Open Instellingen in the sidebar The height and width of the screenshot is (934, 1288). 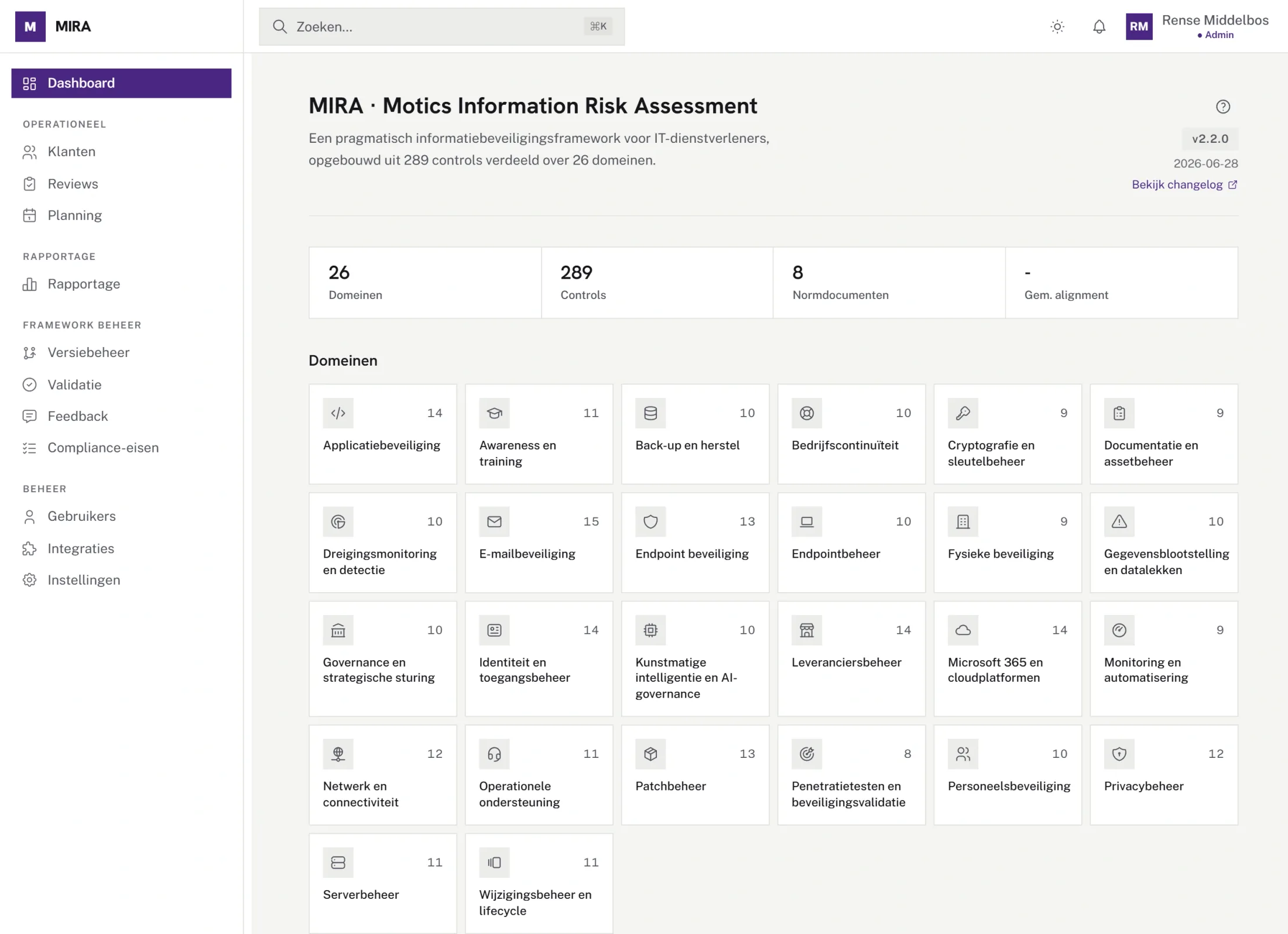pos(121,580)
